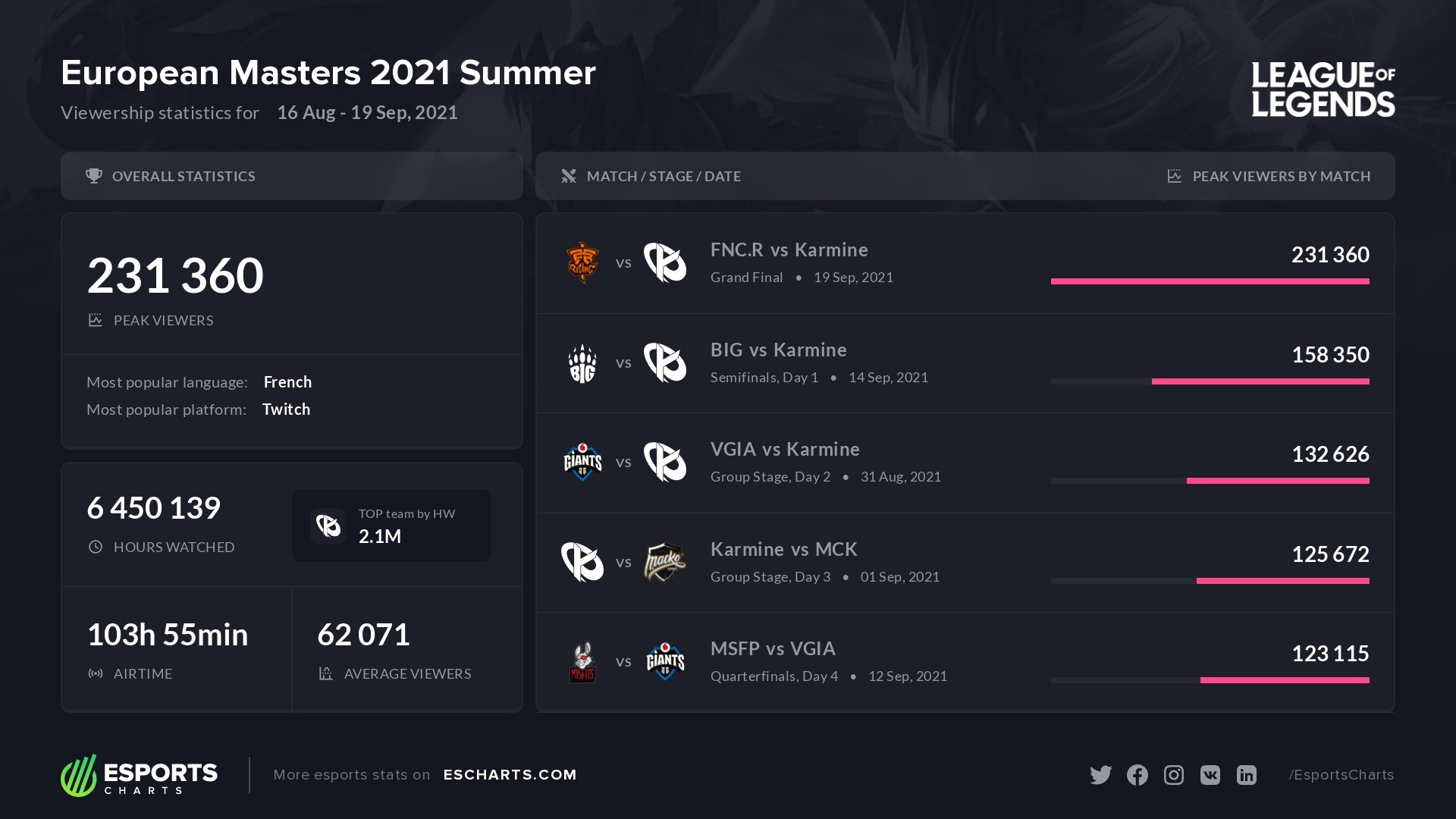Open the ESCHARTS.COM link
This screenshot has height=819, width=1456.
[x=510, y=774]
